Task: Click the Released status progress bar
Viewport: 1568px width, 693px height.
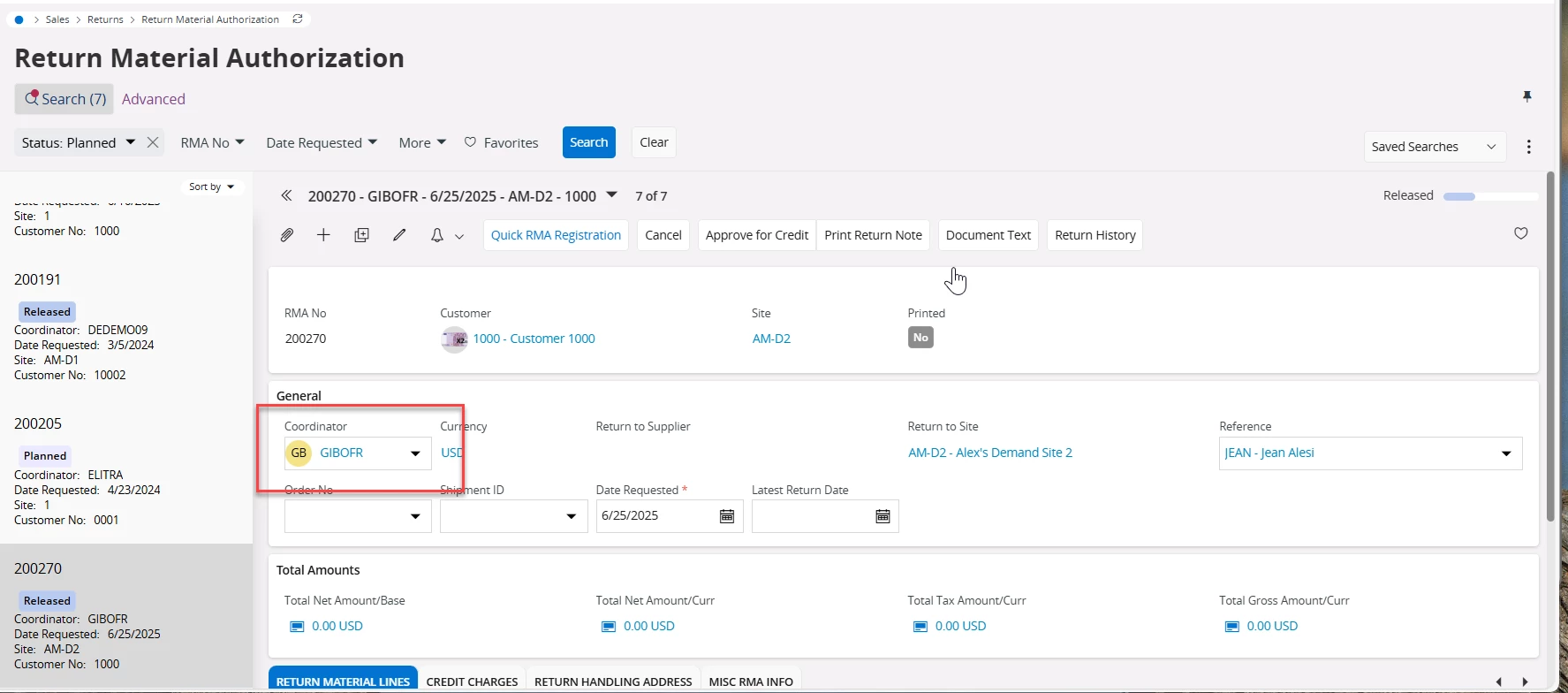Action: [1490, 196]
